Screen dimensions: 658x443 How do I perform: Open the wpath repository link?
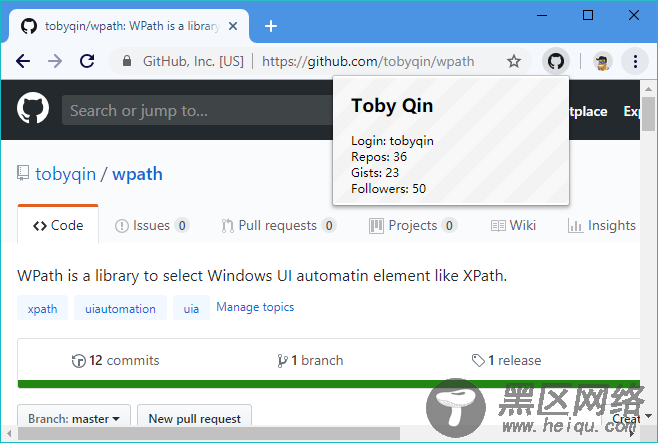[x=137, y=174]
